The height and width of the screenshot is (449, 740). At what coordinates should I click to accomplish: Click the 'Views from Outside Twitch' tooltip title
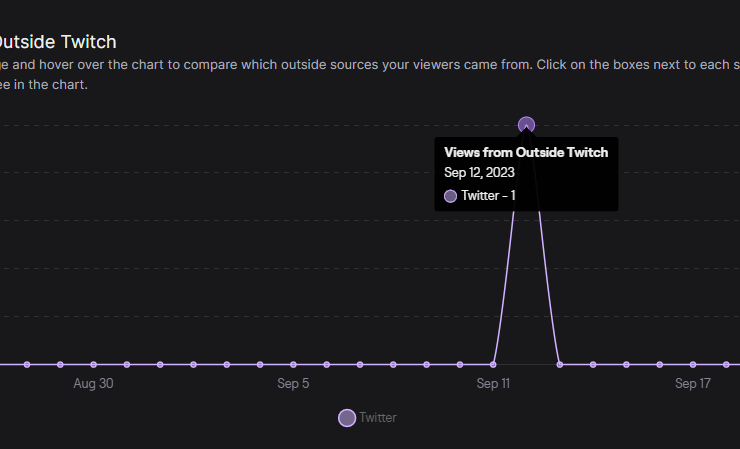coord(526,152)
